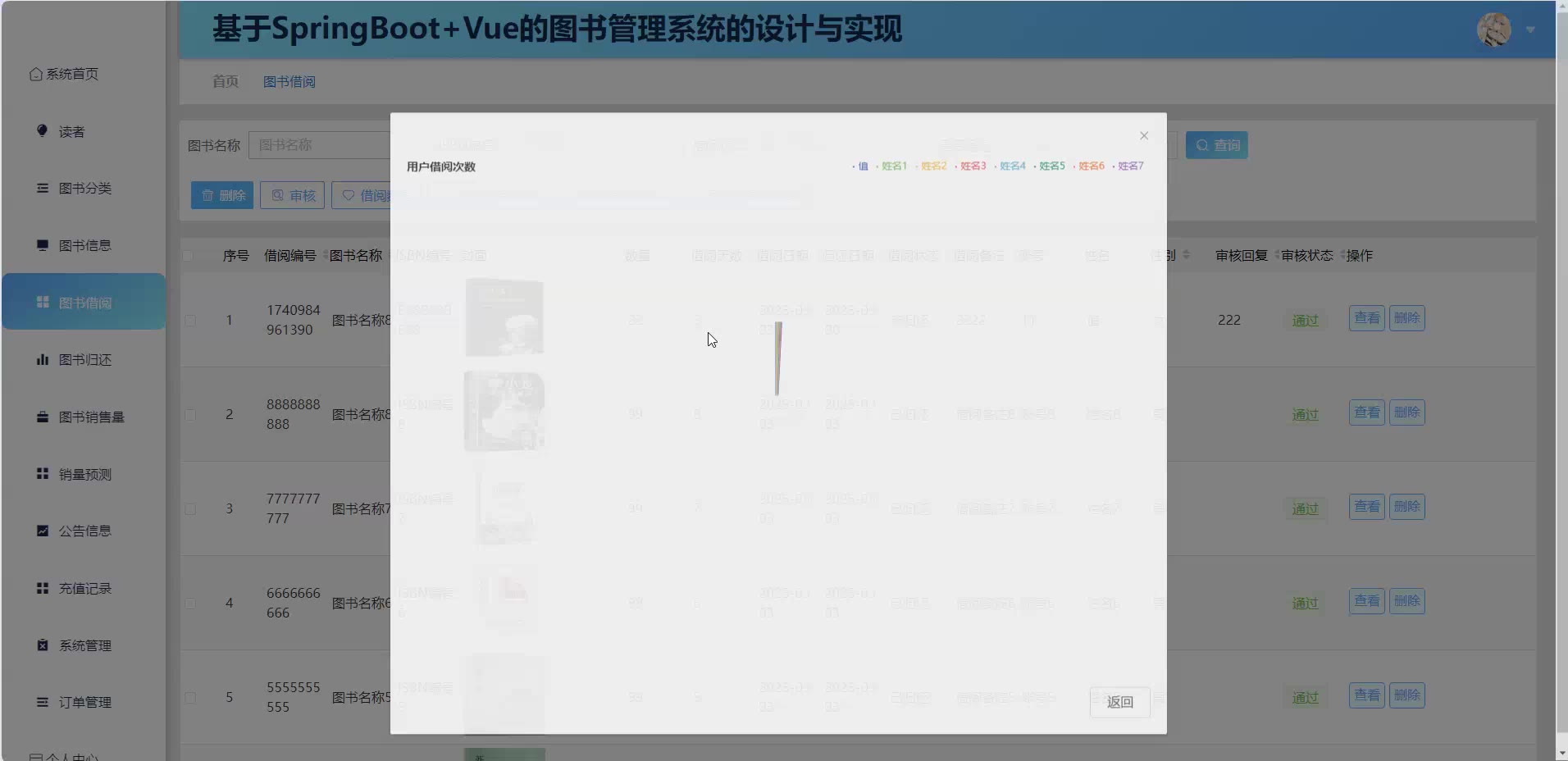The width and height of the screenshot is (1568, 761).
Task: Toggle the 姓名2 series in the legend
Action: pos(931,166)
